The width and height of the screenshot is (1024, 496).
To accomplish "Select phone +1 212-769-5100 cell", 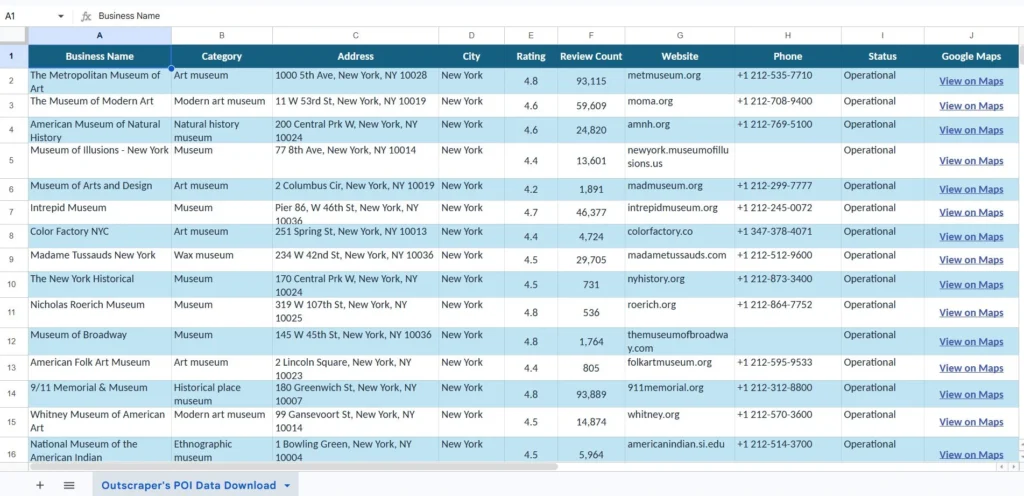I will (788, 131).
